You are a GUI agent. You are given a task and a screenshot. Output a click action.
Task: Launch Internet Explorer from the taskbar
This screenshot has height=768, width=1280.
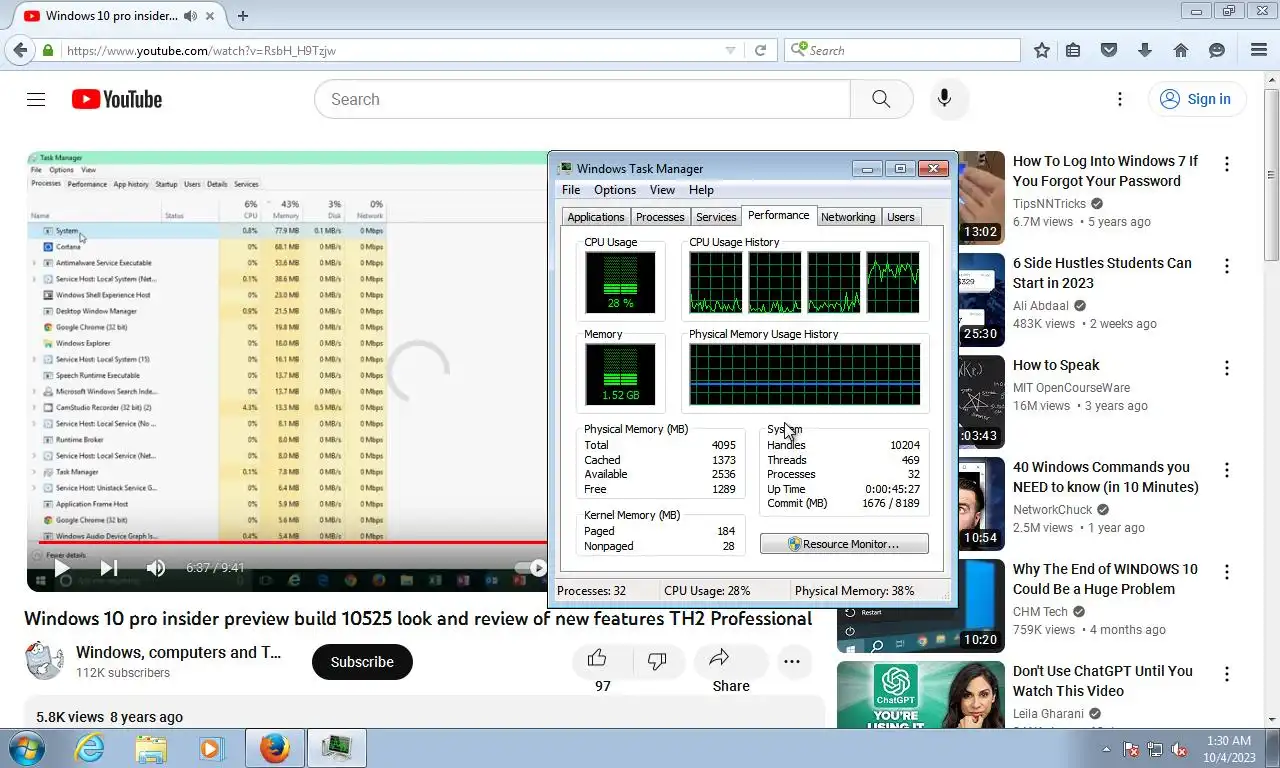(90, 748)
